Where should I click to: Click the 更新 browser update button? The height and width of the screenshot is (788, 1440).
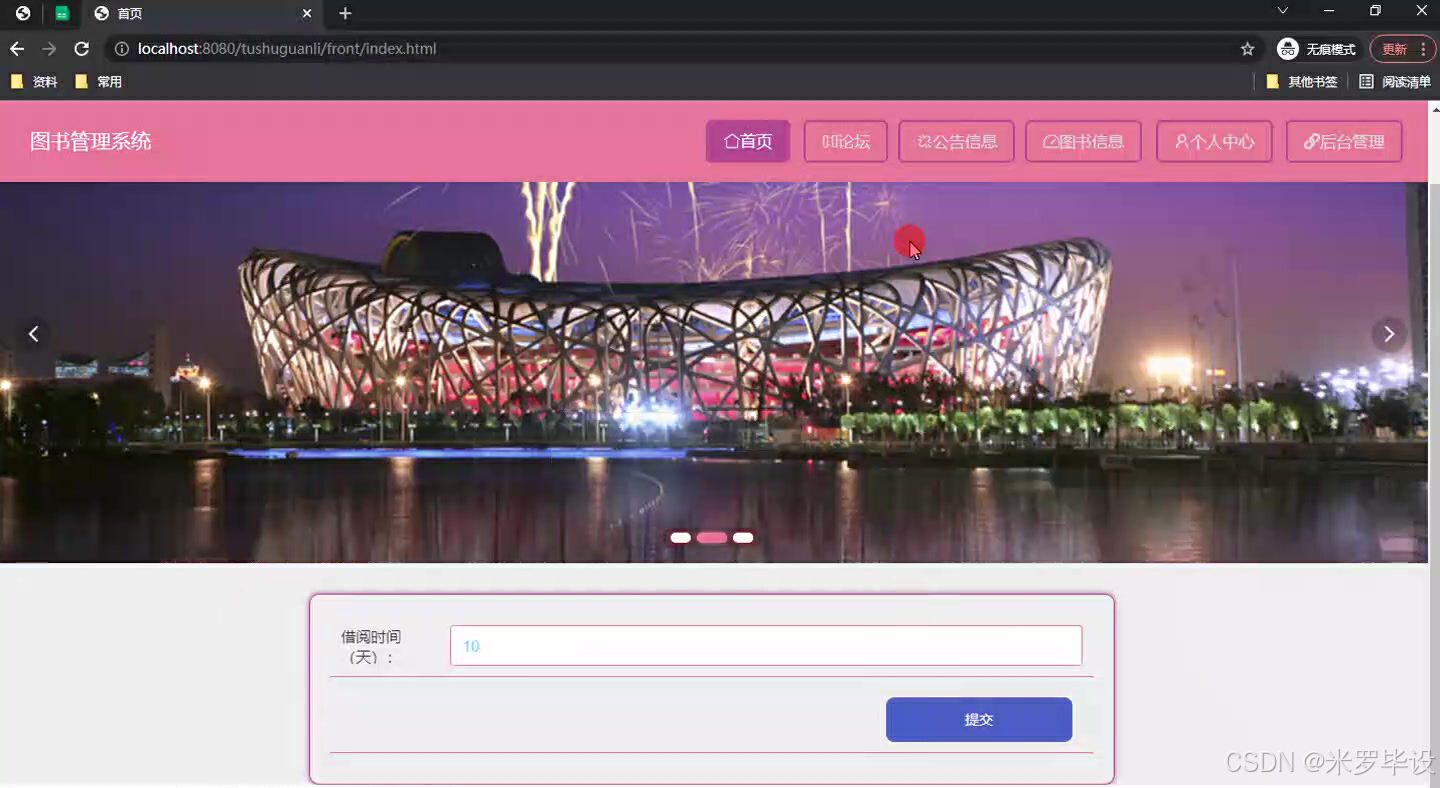1402,49
